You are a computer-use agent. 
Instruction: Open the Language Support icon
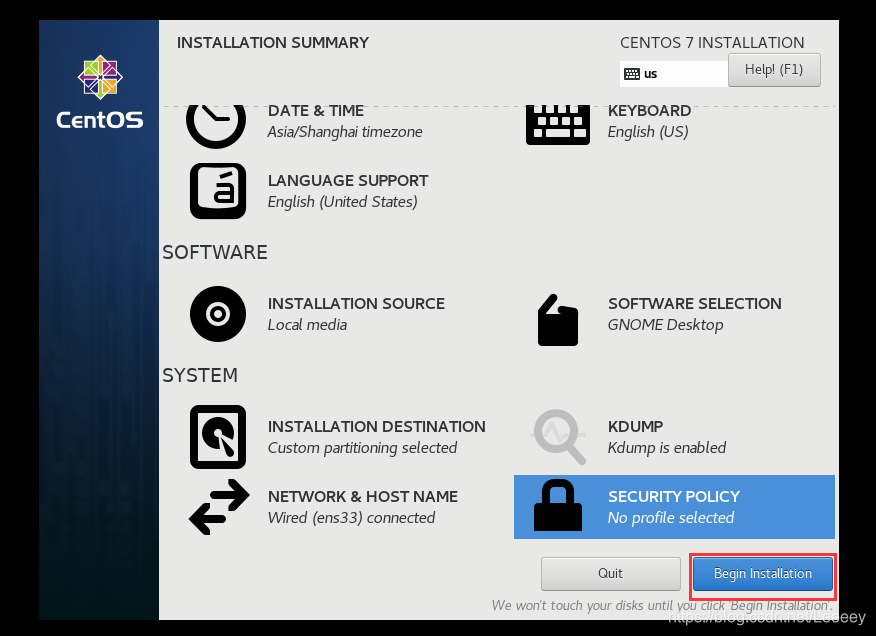(218, 191)
